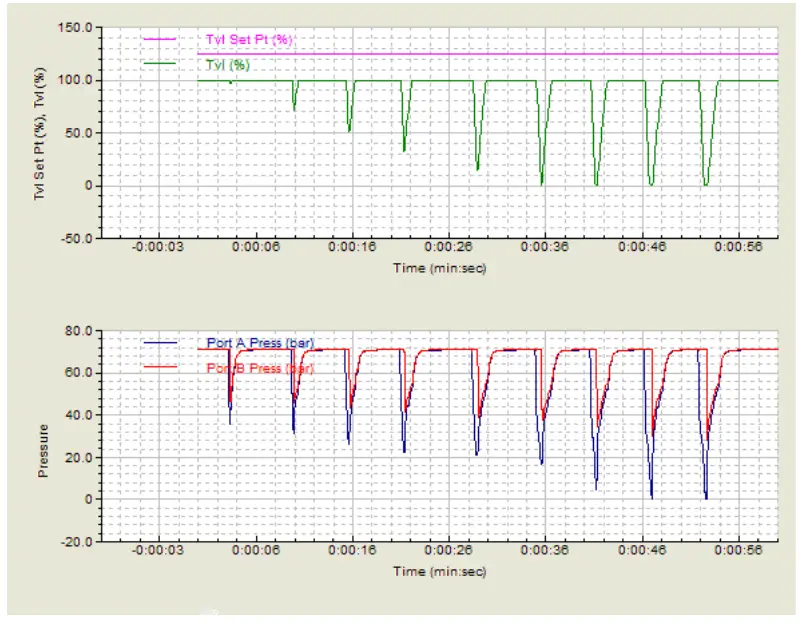Open the Time axis on the lower chart
Image resolution: width=801 pixels, height=628 pixels.
tap(438, 572)
